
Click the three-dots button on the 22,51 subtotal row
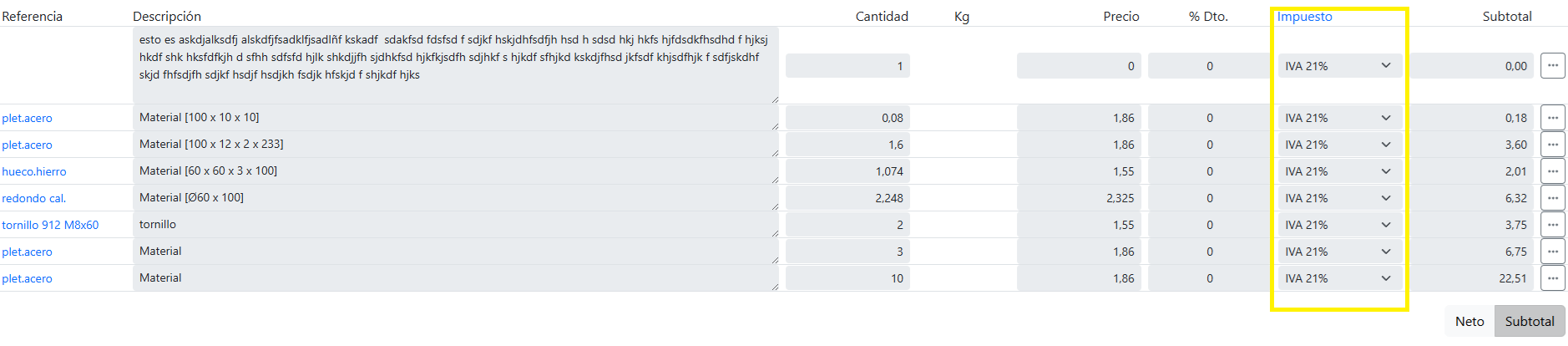[1552, 278]
